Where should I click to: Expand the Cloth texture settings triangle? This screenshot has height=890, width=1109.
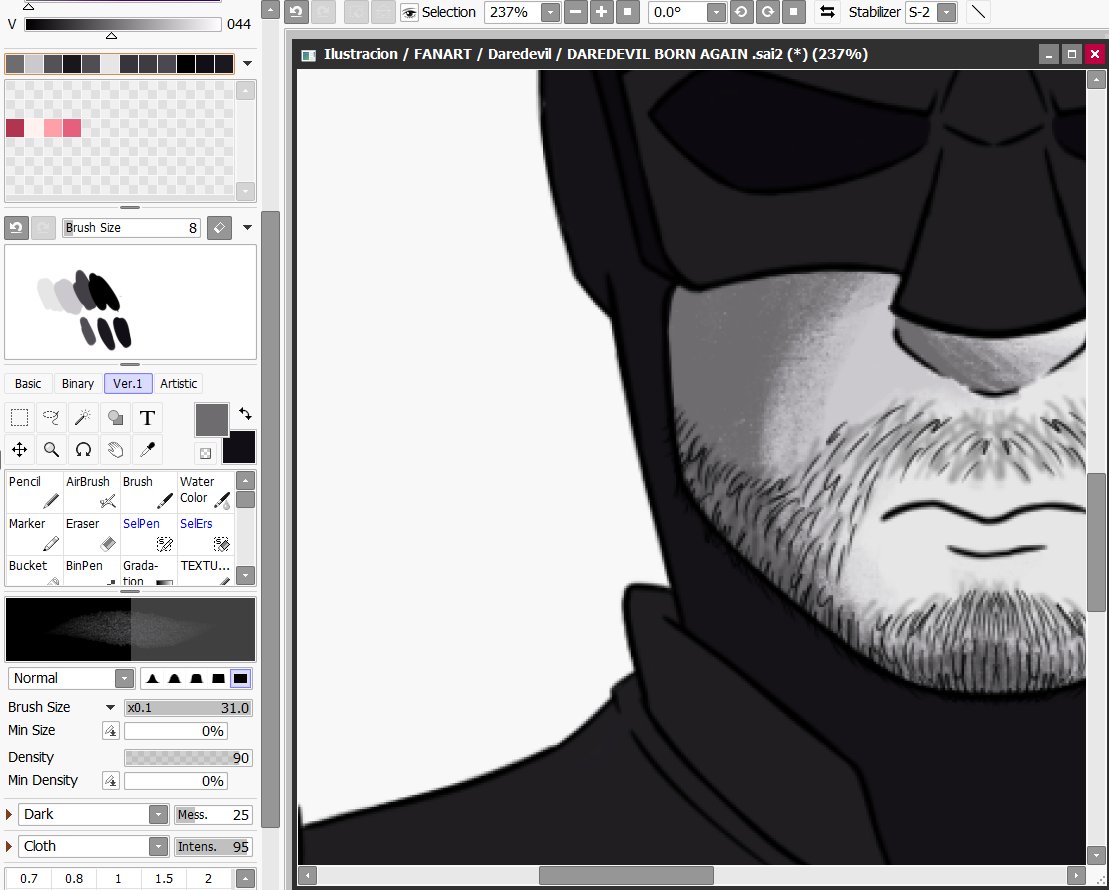coord(9,846)
